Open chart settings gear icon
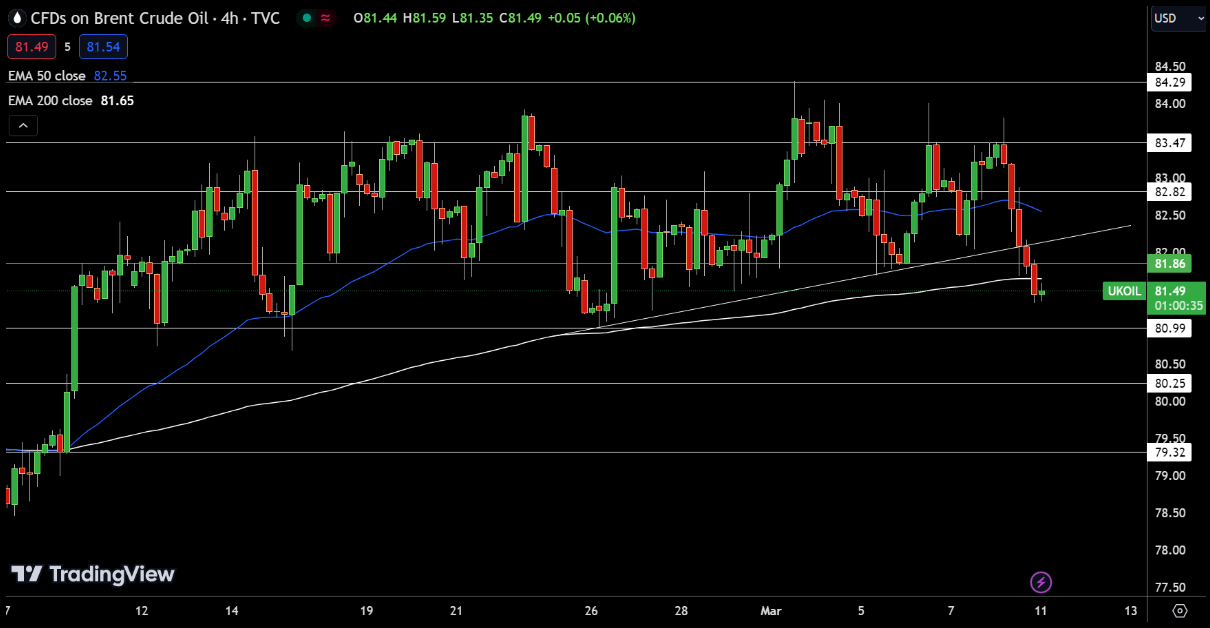The width and height of the screenshot is (1210, 628). point(1180,610)
